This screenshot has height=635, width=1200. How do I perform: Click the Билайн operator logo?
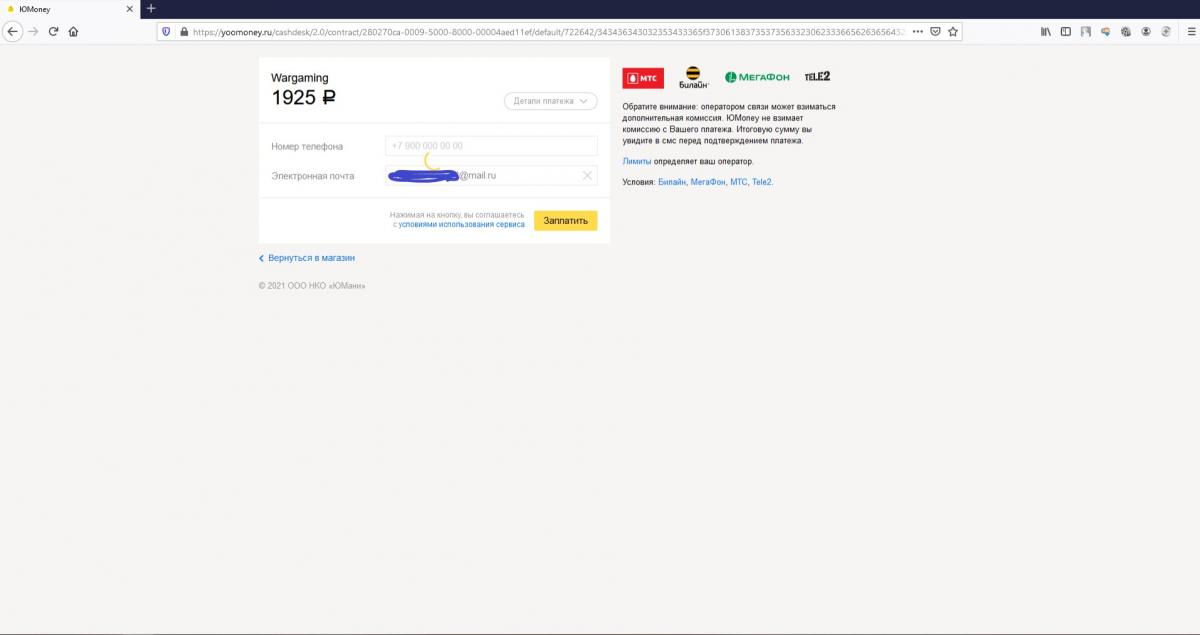[x=693, y=77]
